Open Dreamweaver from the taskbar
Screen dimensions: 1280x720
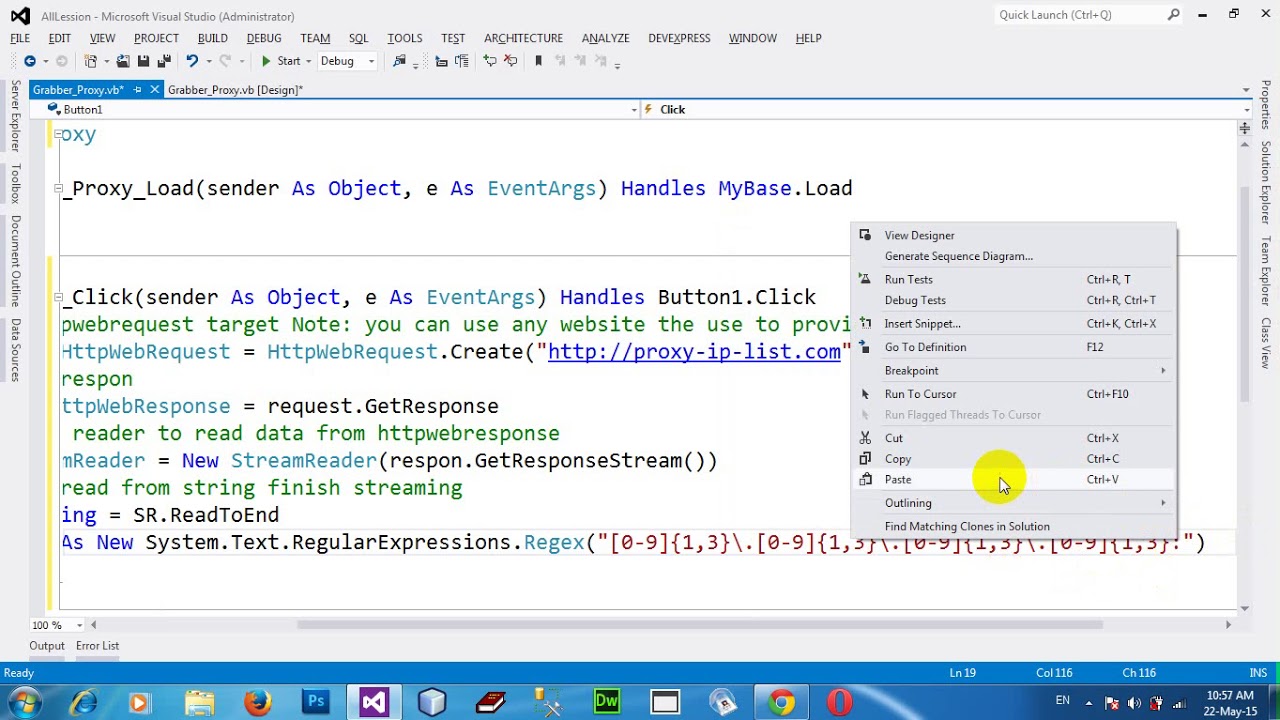[607, 702]
